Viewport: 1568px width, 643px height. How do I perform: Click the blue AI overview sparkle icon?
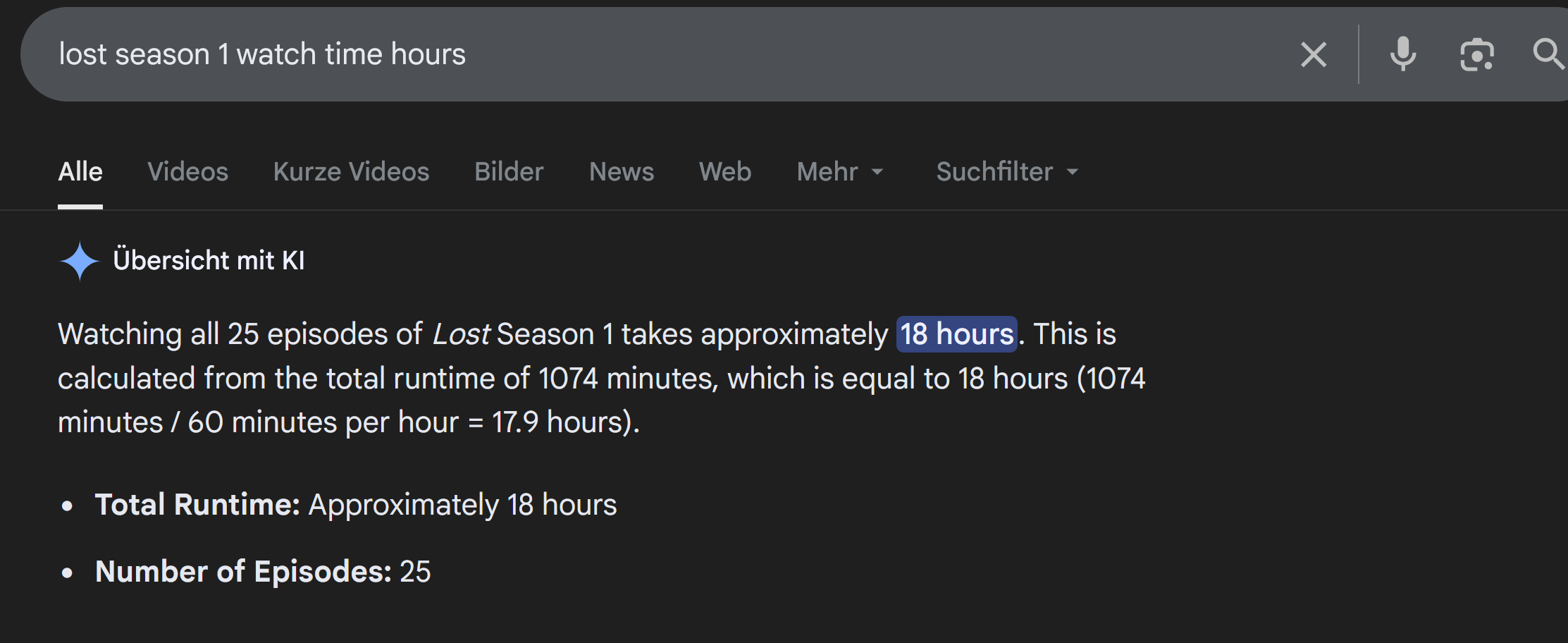click(80, 261)
